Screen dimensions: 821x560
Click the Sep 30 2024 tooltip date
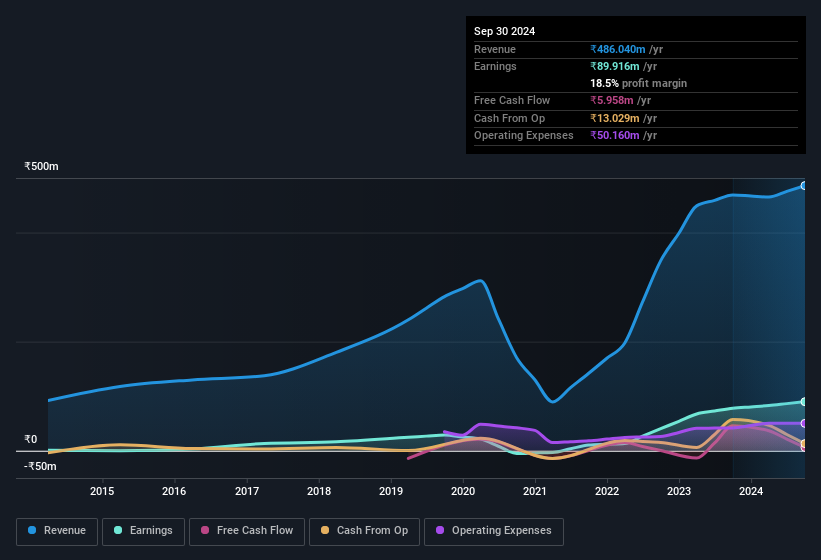(504, 31)
